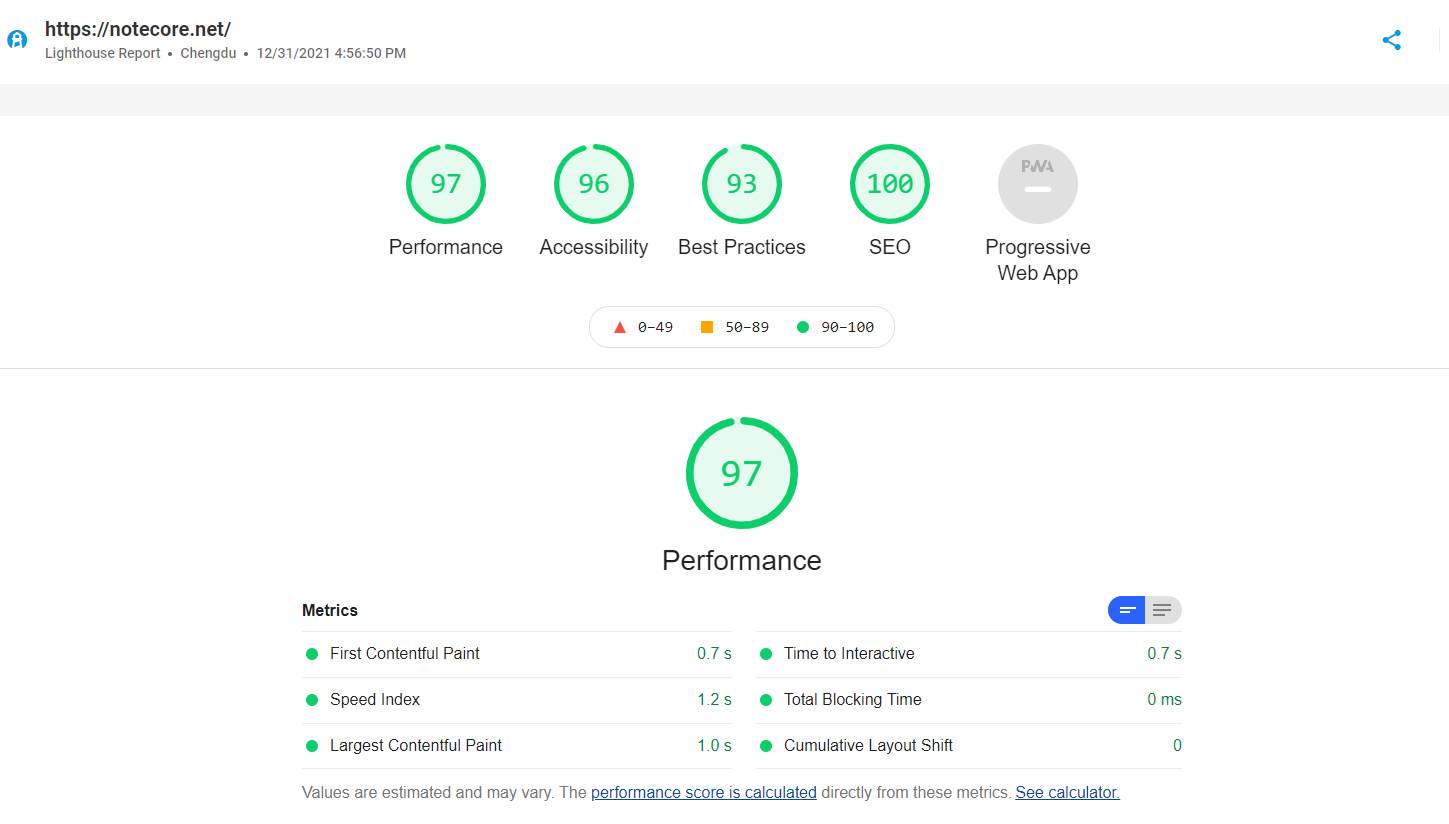Click the share icon at top right
Image resolution: width=1449 pixels, height=824 pixels.
click(1391, 40)
